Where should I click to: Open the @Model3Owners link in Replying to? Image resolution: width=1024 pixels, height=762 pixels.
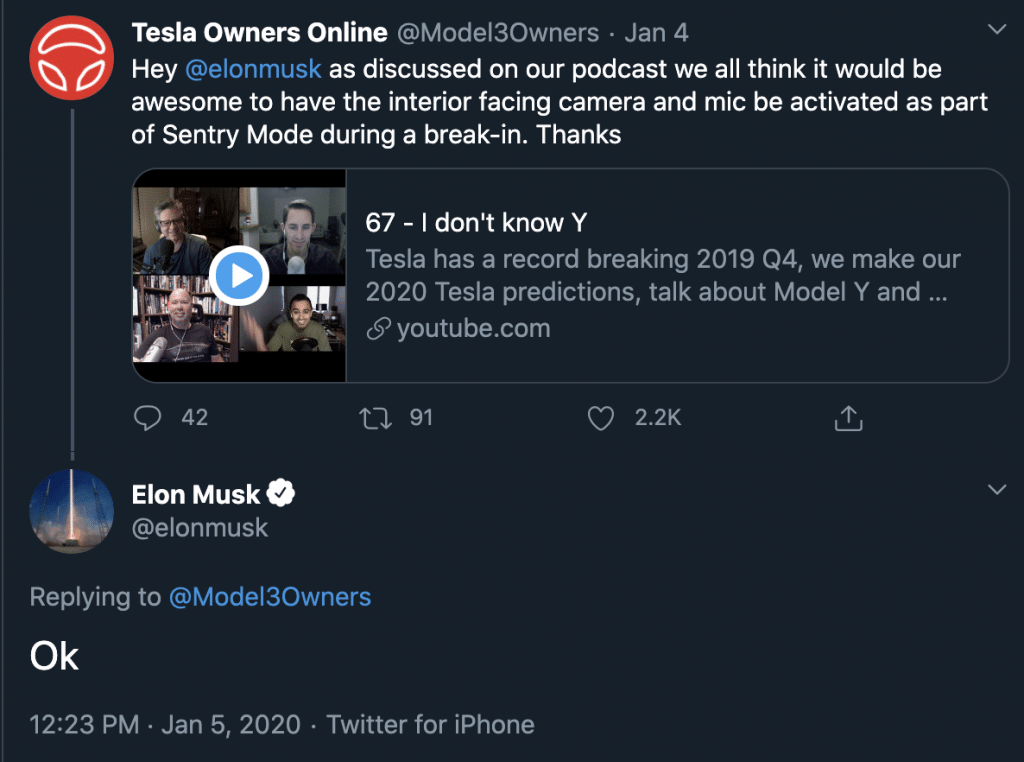(x=270, y=597)
